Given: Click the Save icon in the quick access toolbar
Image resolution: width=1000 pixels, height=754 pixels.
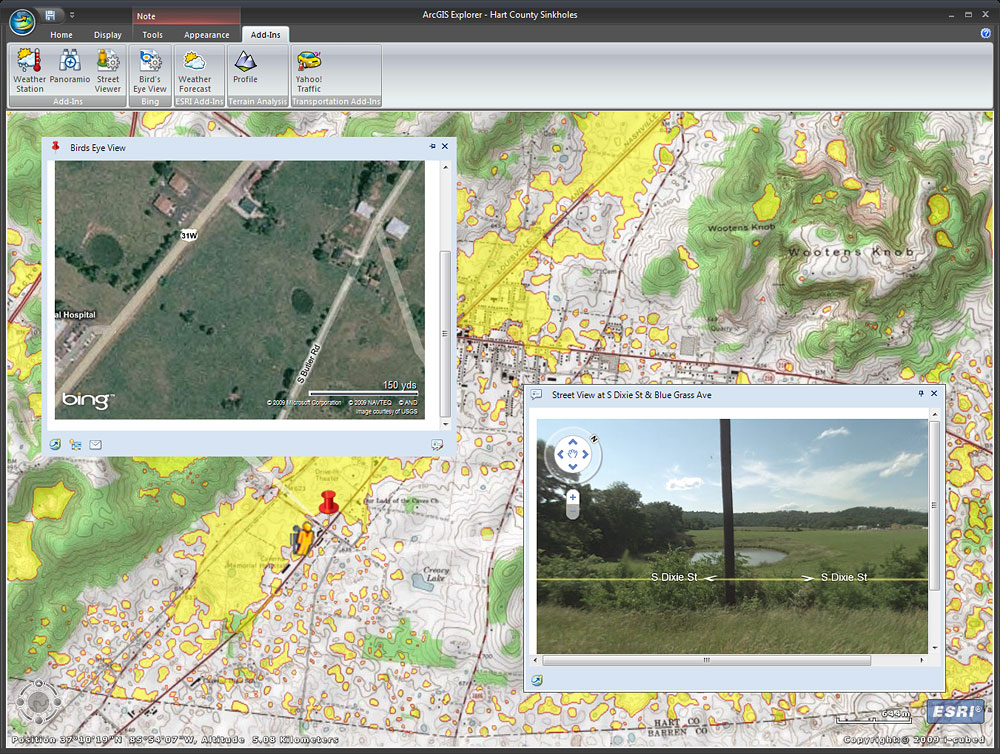Looking at the screenshot, I should click(50, 15).
